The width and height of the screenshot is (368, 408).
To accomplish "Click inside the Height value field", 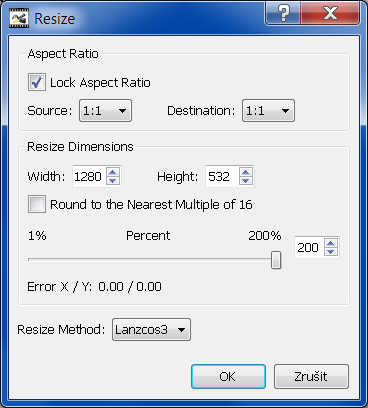I will point(222,176).
